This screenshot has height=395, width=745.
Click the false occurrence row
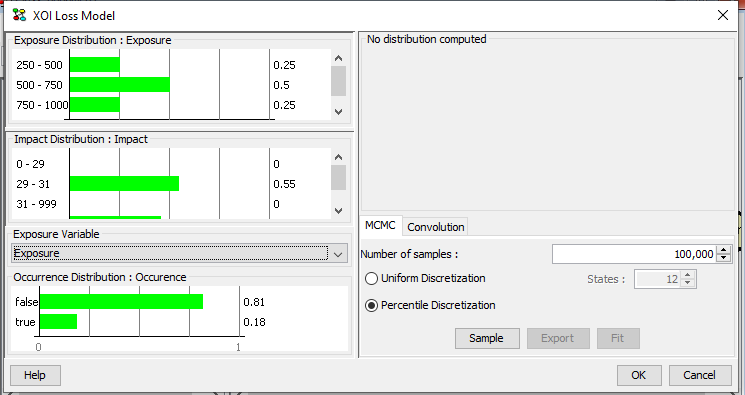pos(180,302)
